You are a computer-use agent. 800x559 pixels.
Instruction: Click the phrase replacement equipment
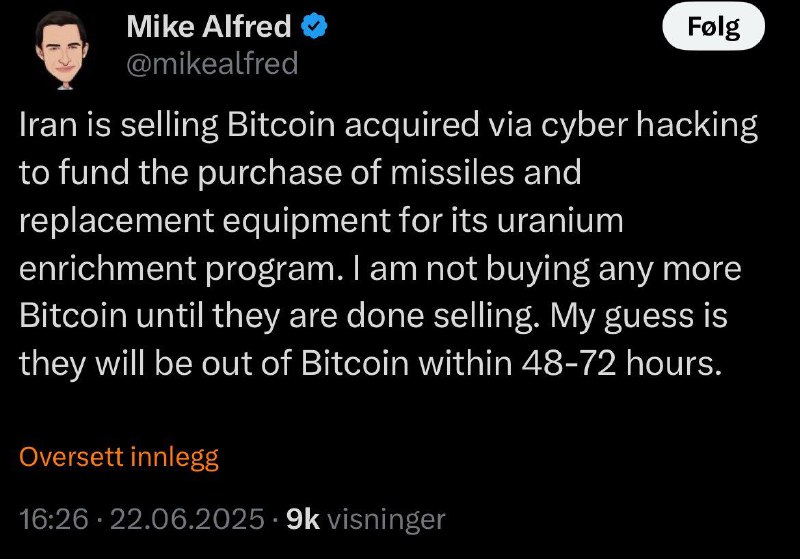click(205, 222)
